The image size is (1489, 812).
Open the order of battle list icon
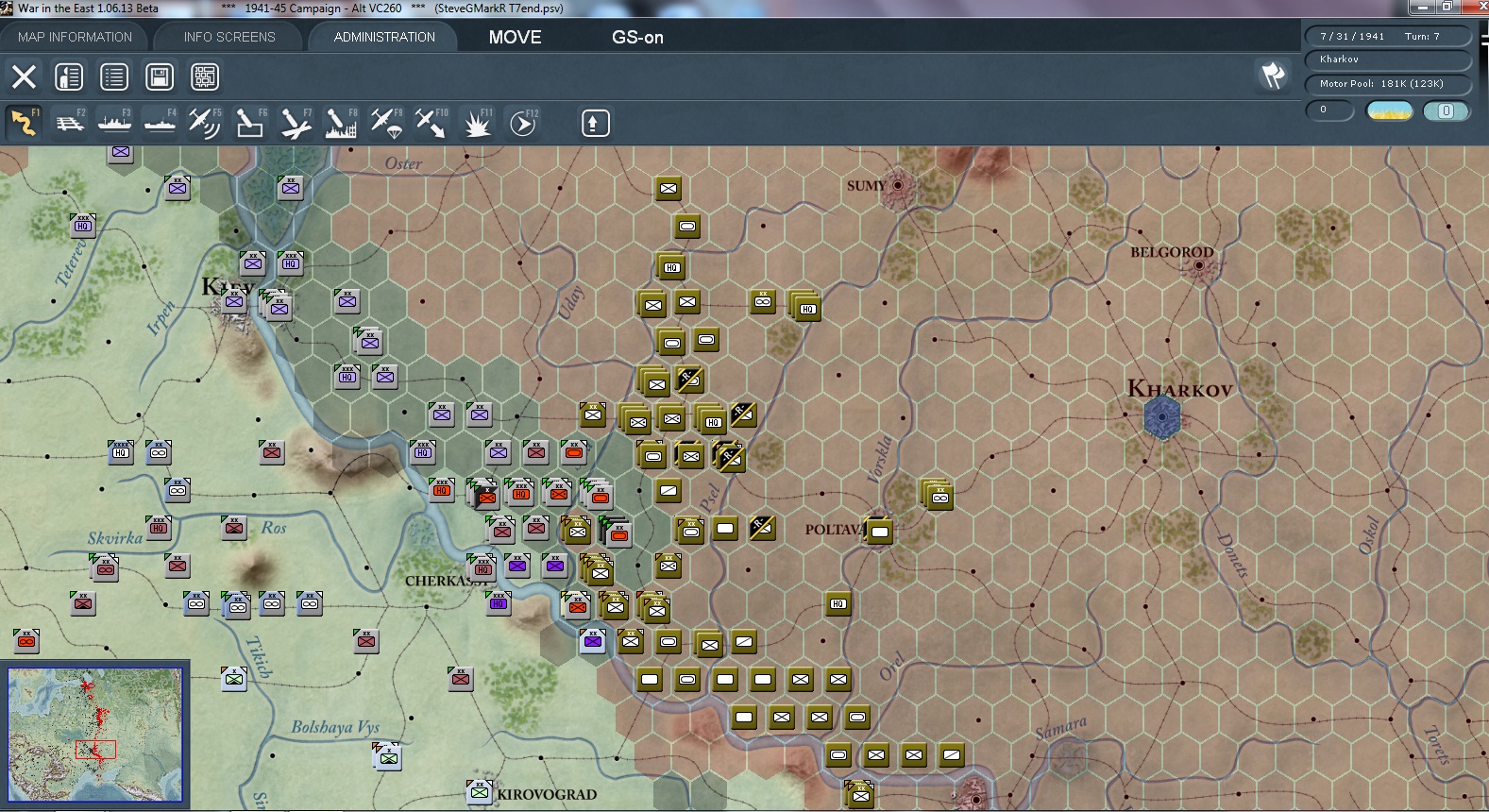(x=114, y=76)
